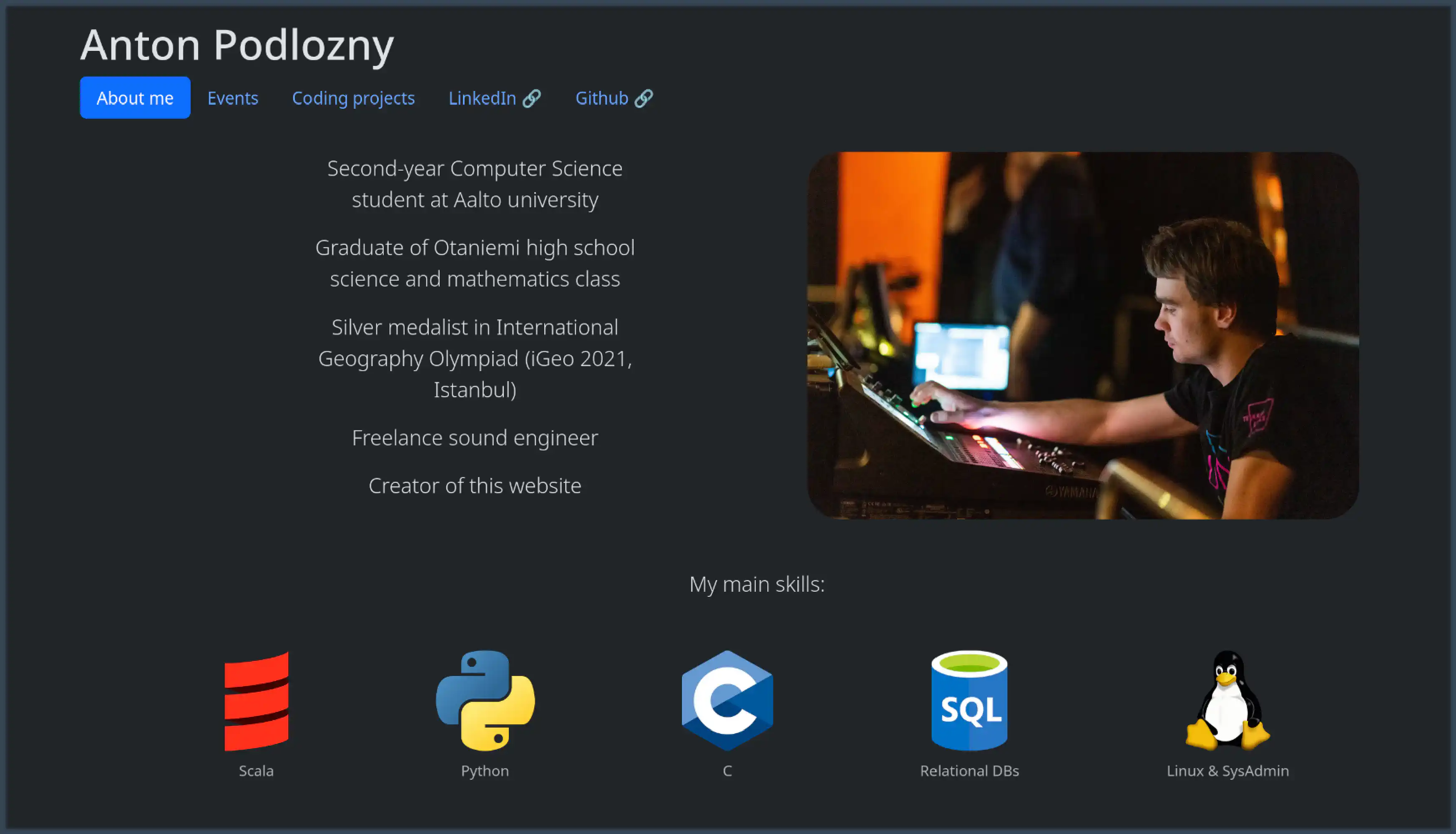Click the sound engineer profile photo

1083,335
